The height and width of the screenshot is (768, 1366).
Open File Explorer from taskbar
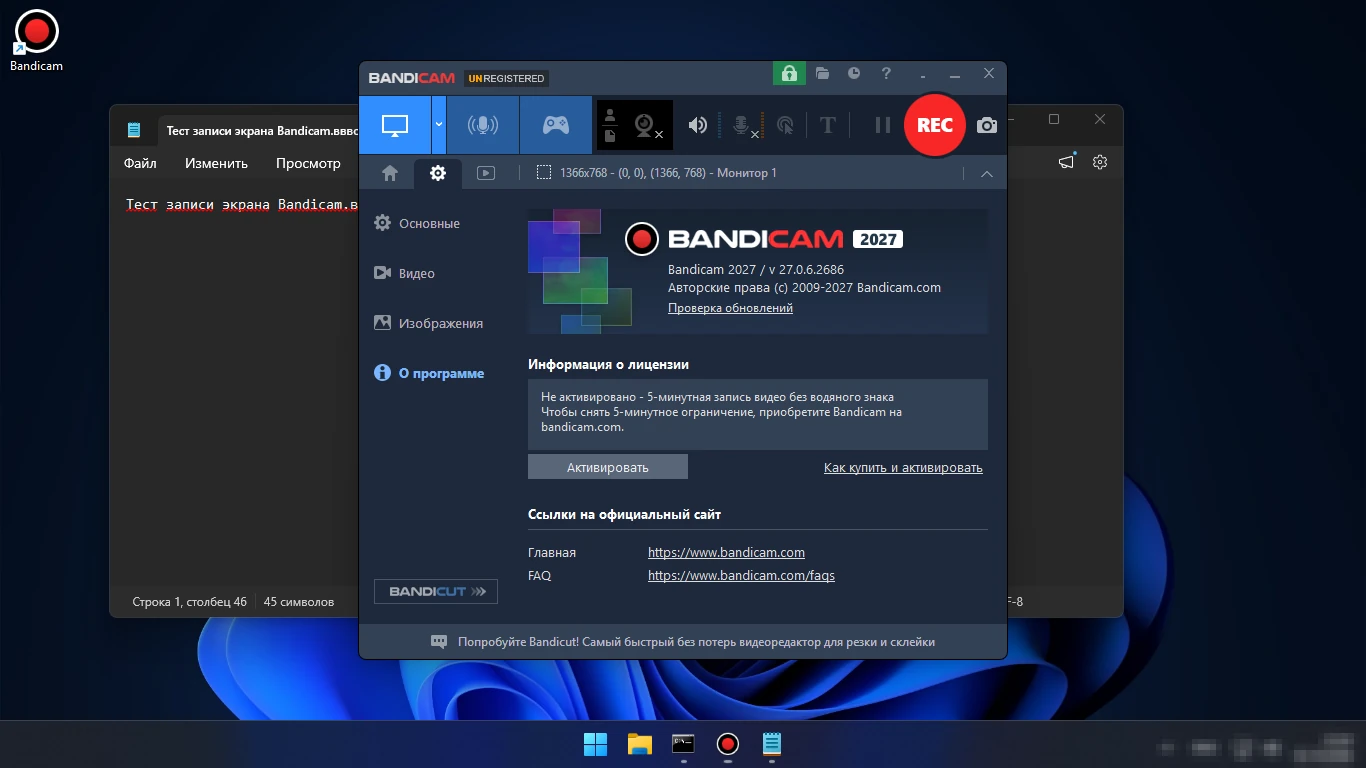(639, 744)
